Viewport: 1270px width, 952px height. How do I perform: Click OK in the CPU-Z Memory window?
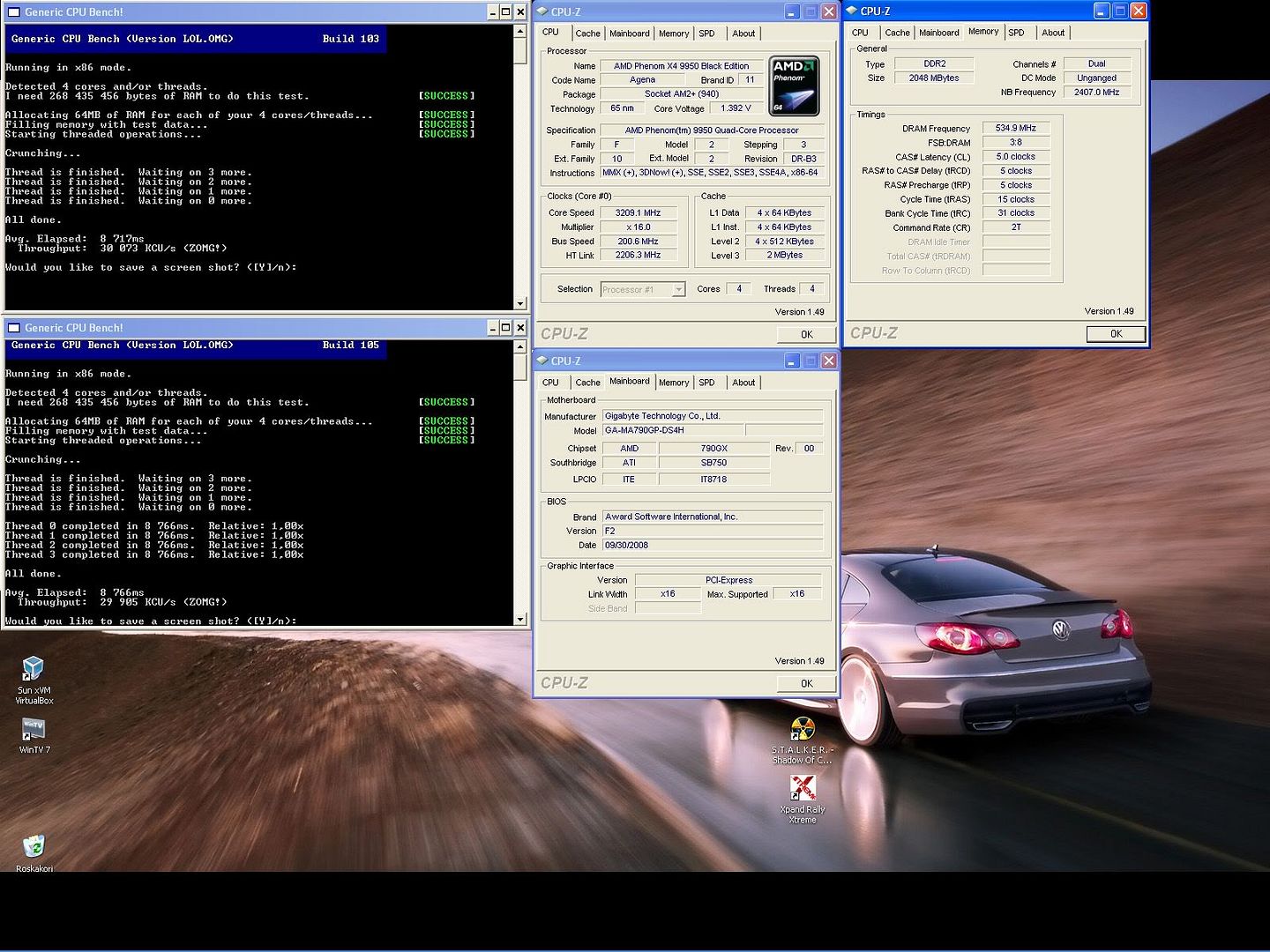[1116, 333]
